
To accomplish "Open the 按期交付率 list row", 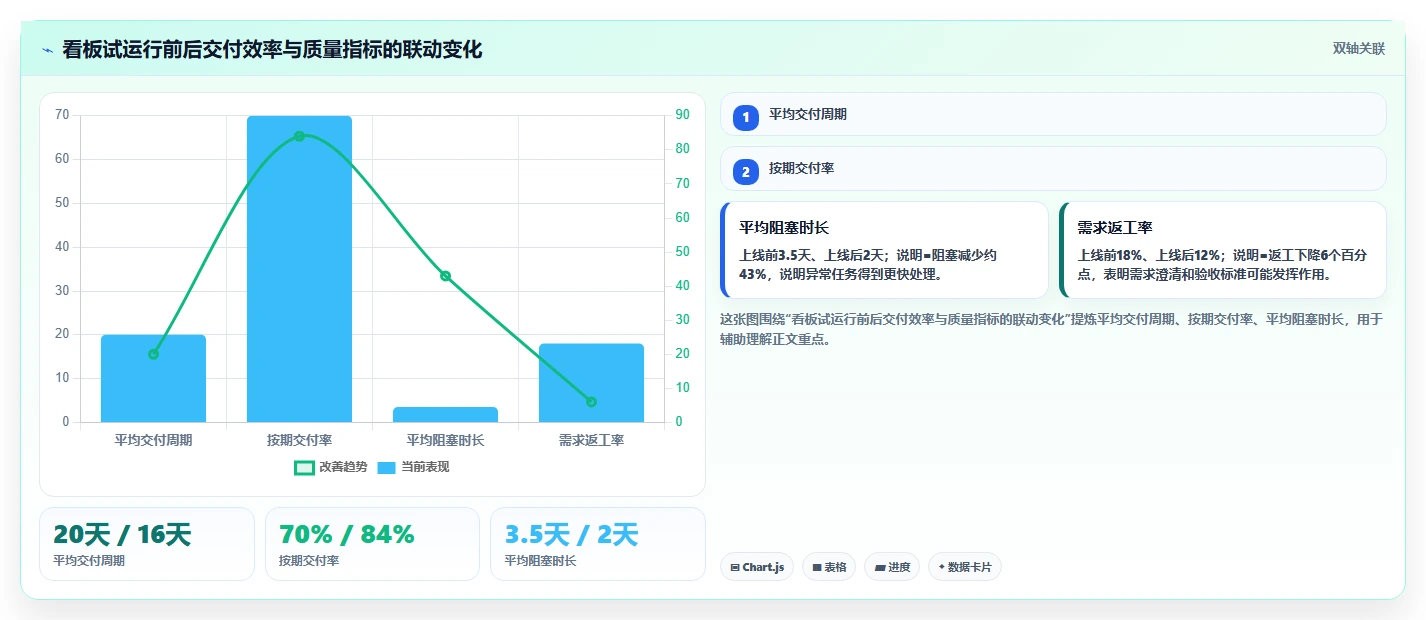I will [1053, 168].
